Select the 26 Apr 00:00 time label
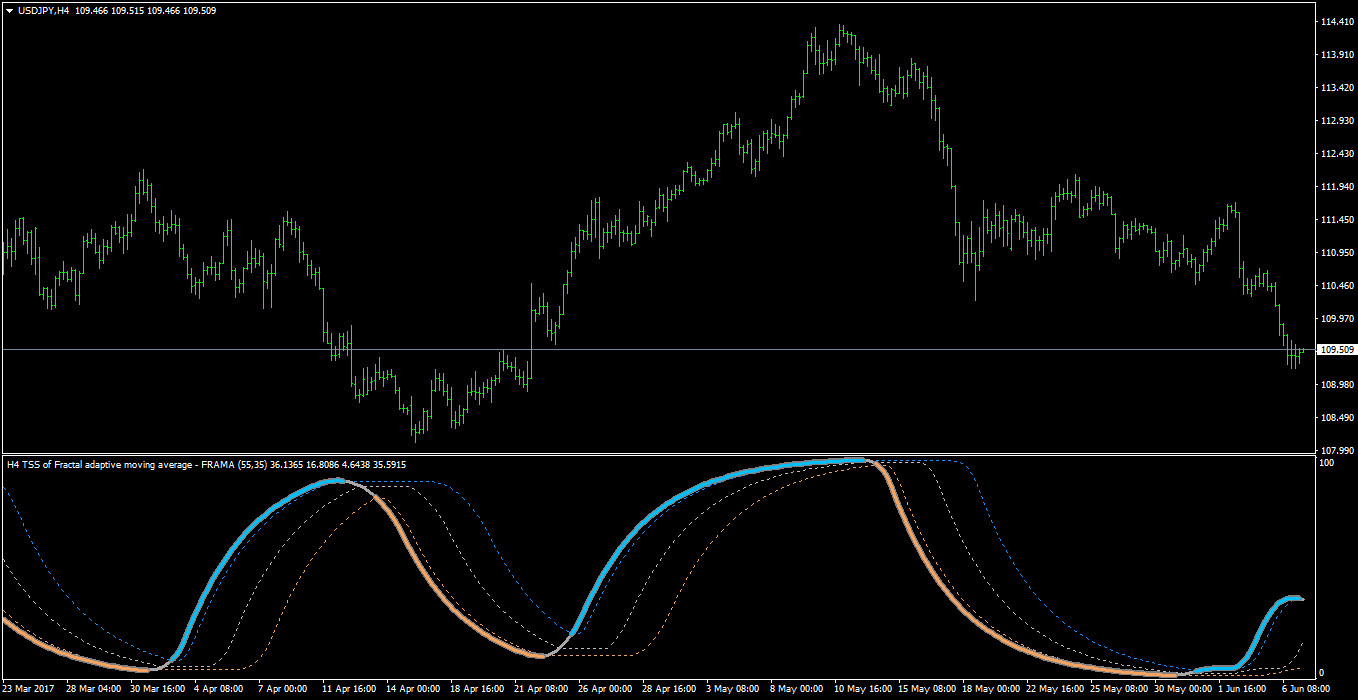1358x700 pixels. click(604, 689)
